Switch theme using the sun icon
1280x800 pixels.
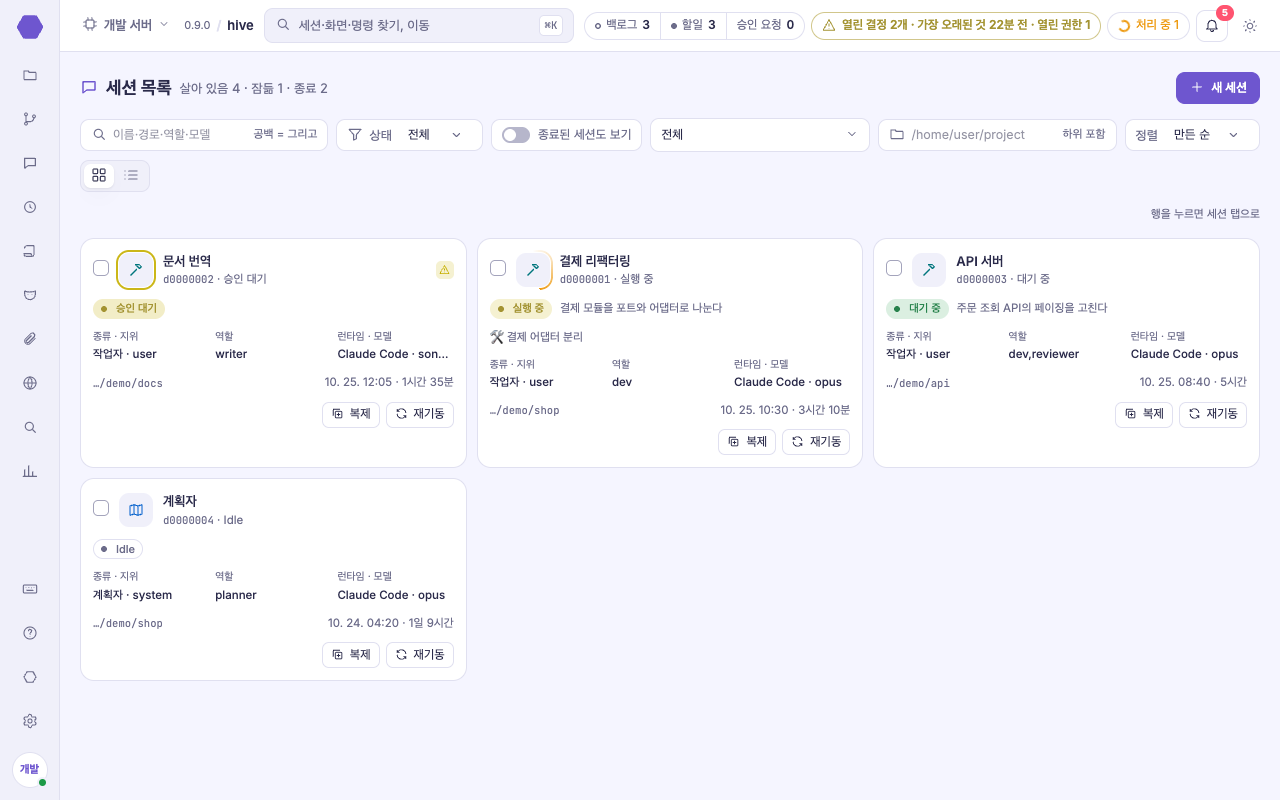[x=1250, y=25]
